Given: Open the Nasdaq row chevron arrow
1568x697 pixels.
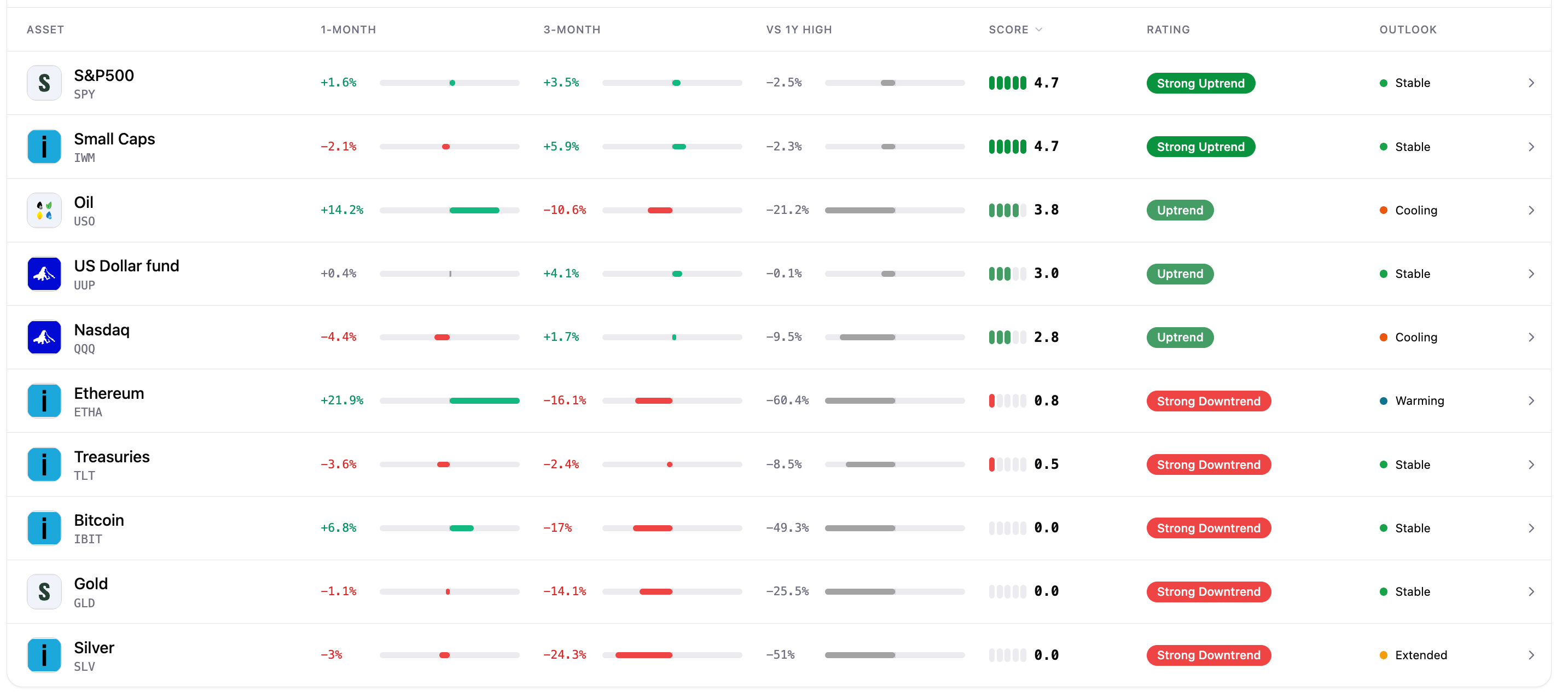Looking at the screenshot, I should (1531, 337).
